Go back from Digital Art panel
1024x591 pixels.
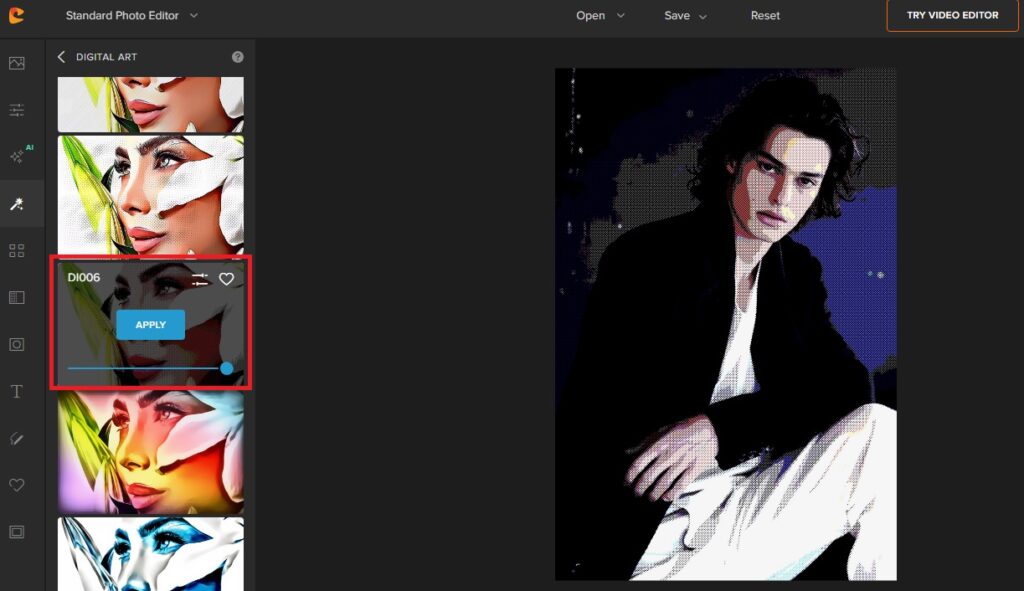click(x=61, y=57)
